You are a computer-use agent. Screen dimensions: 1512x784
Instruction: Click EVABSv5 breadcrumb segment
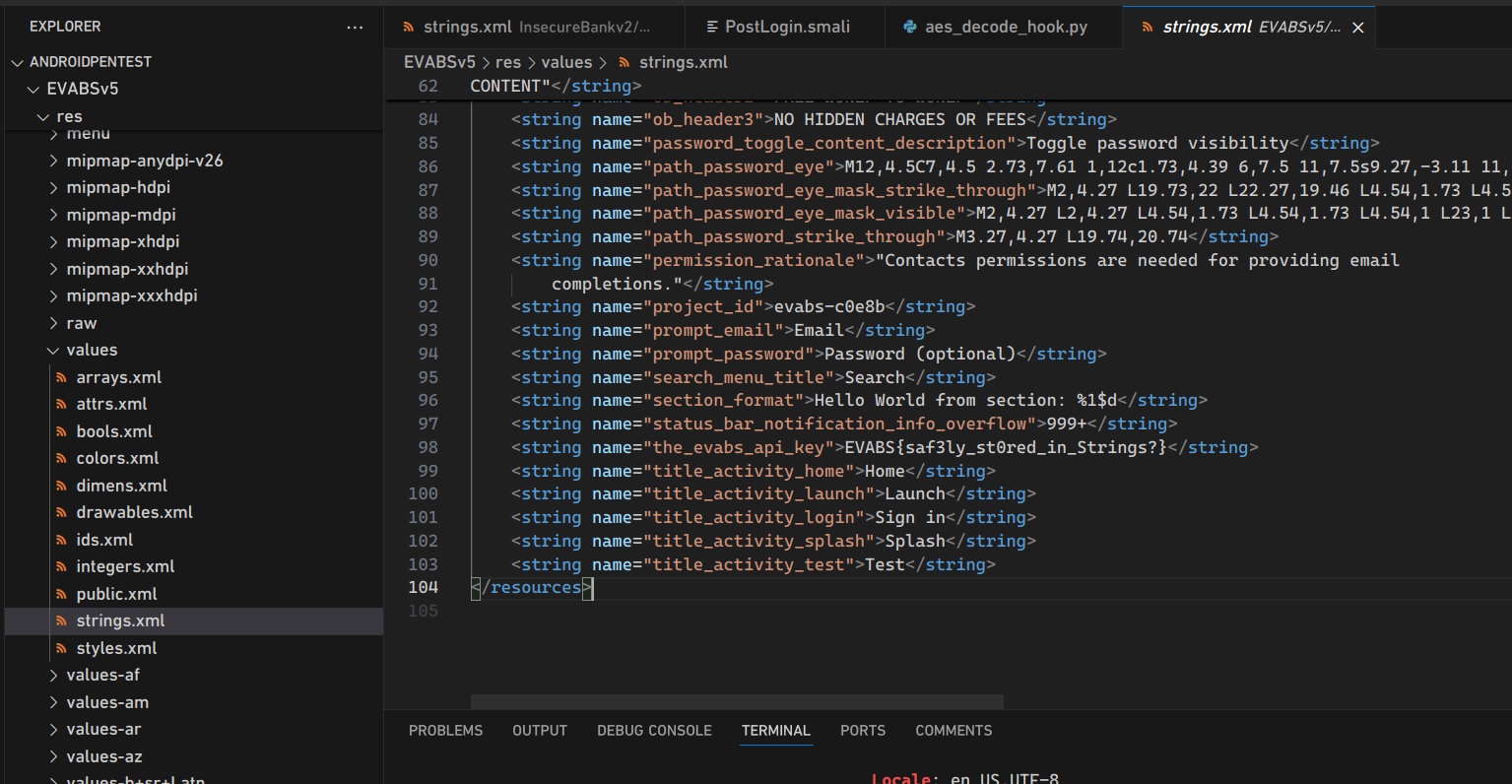(439, 62)
